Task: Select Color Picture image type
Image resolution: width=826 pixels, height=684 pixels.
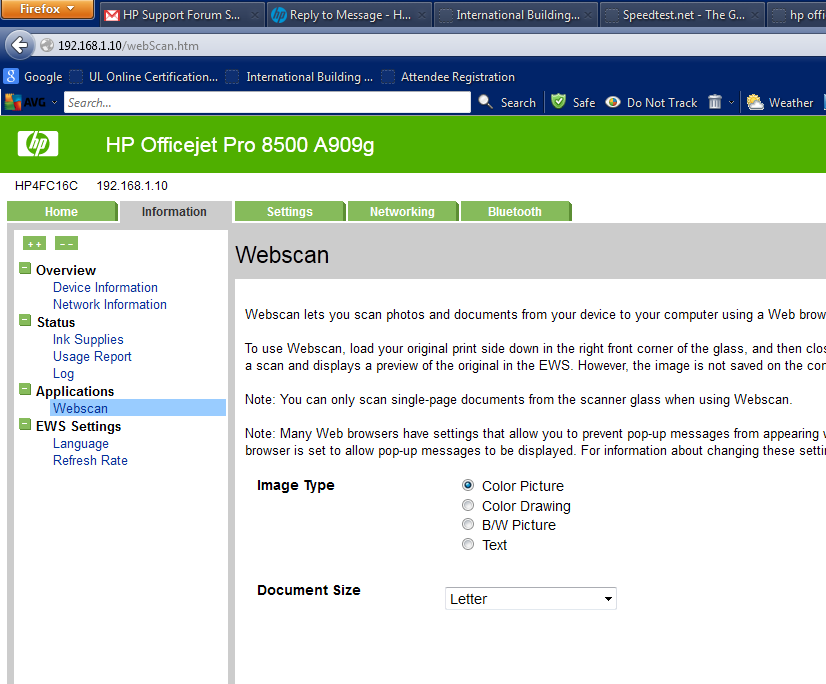Action: (x=468, y=485)
